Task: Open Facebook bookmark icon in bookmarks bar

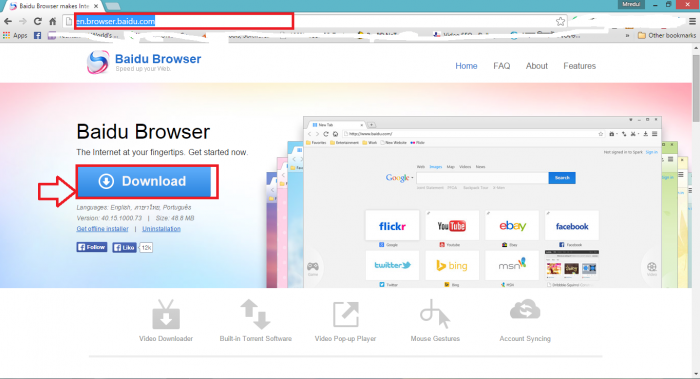Action: (38, 35)
